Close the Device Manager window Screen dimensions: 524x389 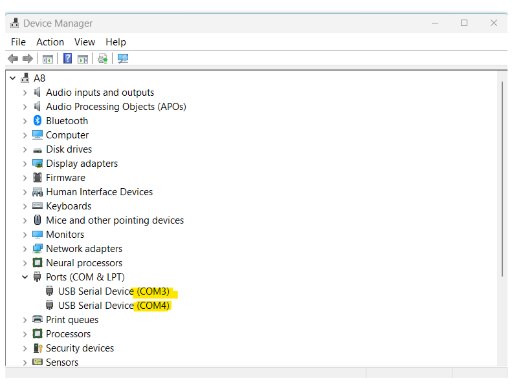click(494, 23)
